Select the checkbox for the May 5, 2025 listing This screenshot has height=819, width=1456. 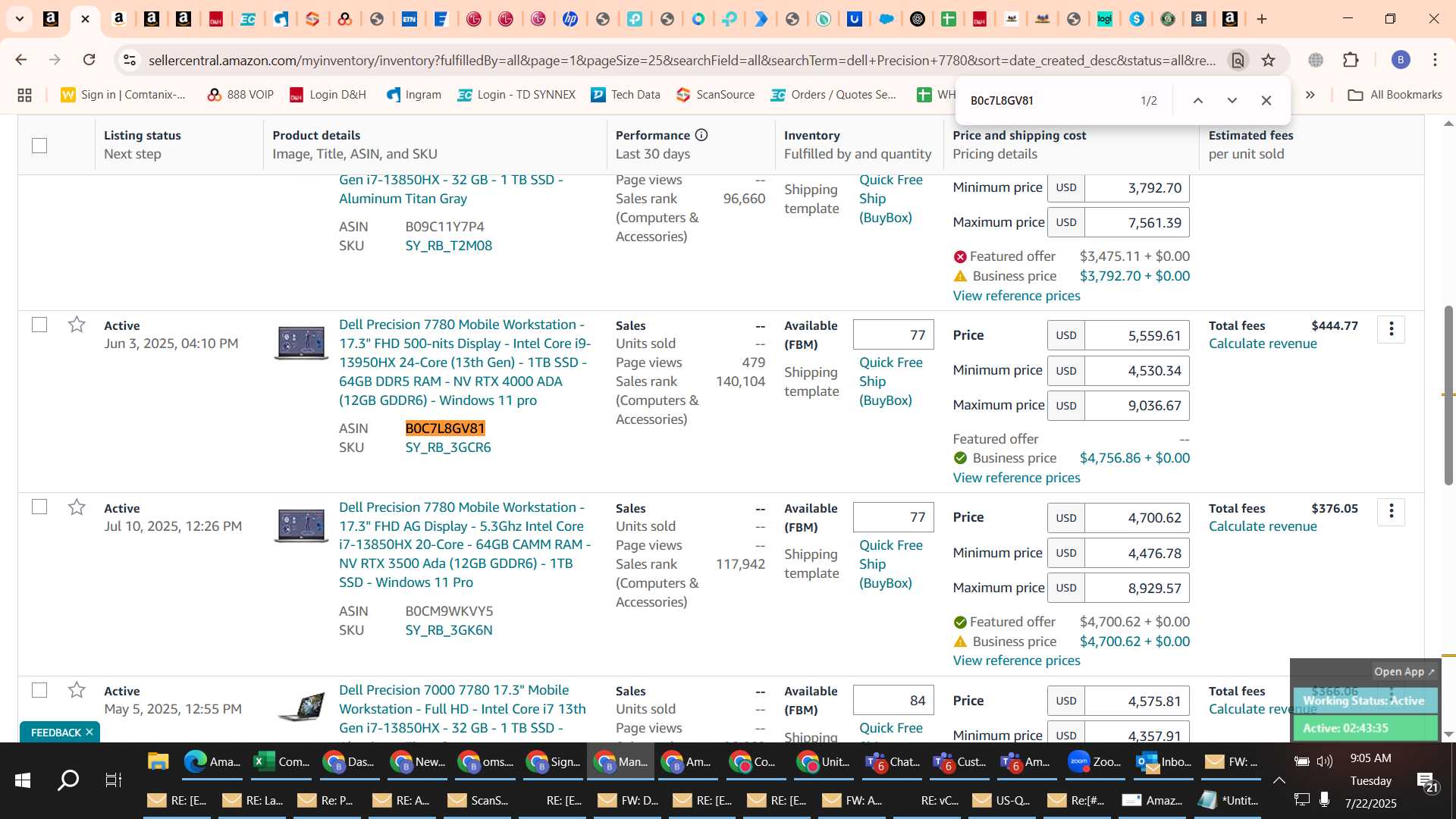pyautogui.click(x=39, y=690)
